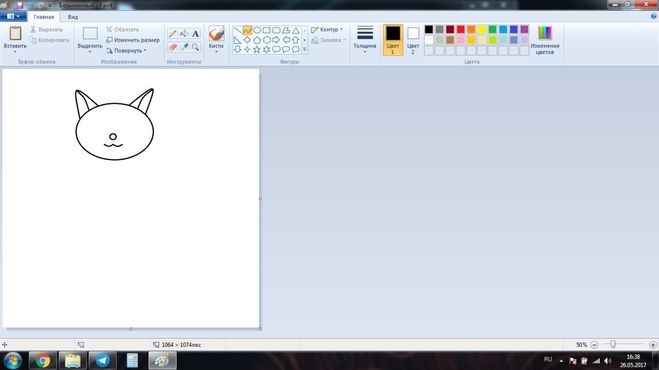The width and height of the screenshot is (659, 370).
Task: Open the Повернуть rotate dropdown
Action: coord(126,50)
